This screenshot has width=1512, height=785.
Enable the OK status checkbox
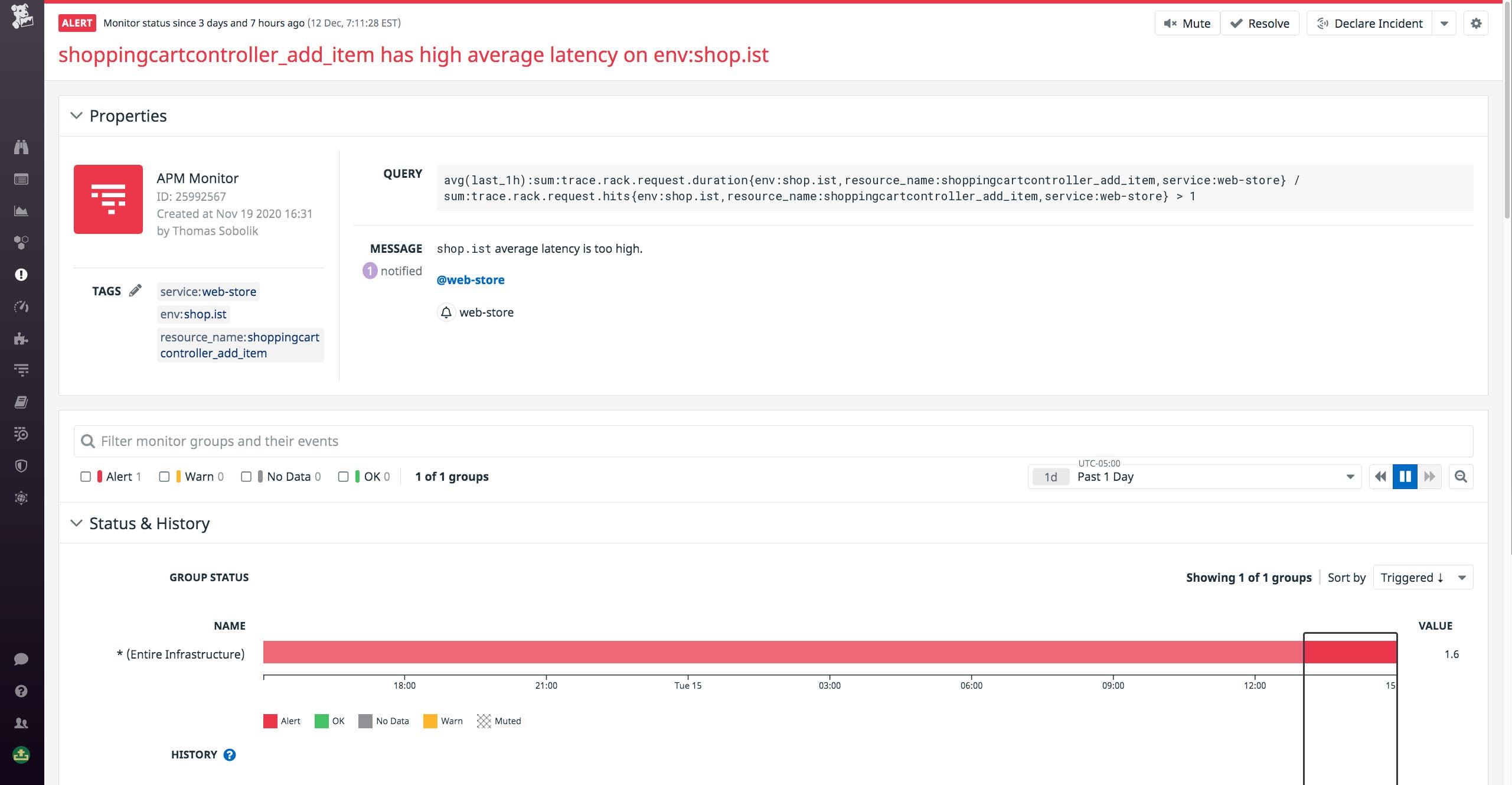click(x=343, y=476)
